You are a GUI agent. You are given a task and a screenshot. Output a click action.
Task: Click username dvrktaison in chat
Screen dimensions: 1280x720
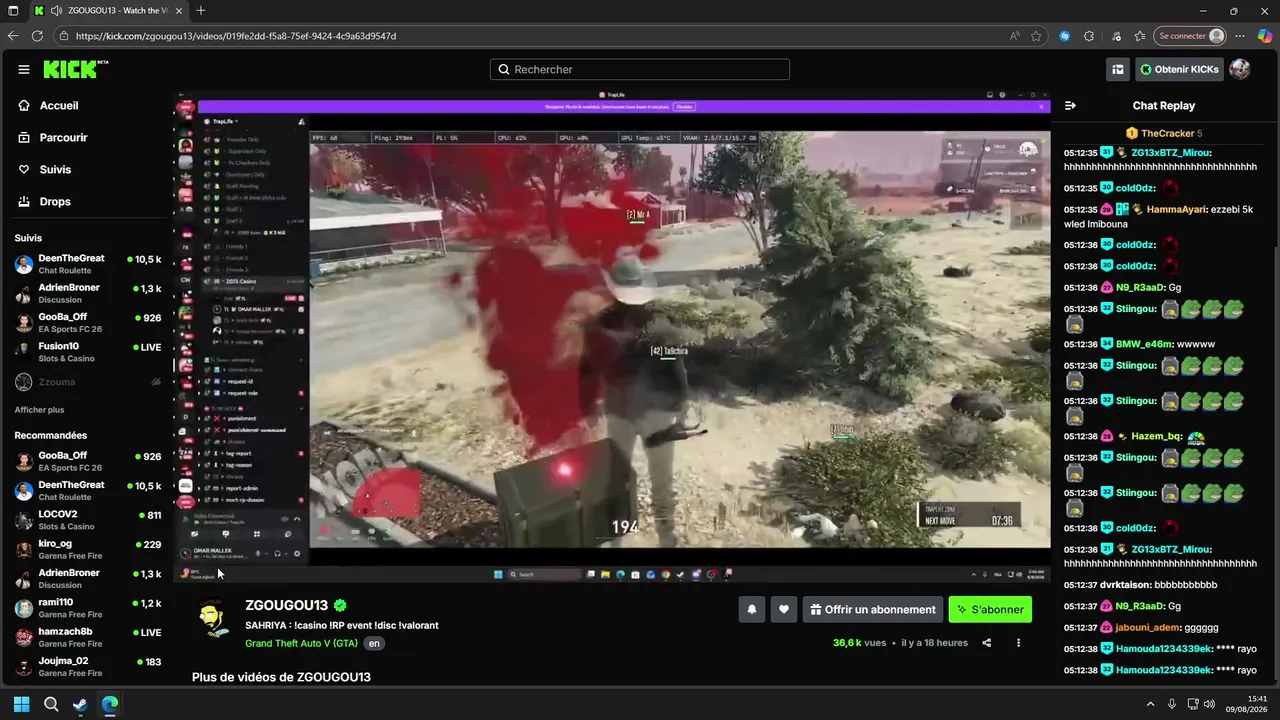[x=1126, y=584]
